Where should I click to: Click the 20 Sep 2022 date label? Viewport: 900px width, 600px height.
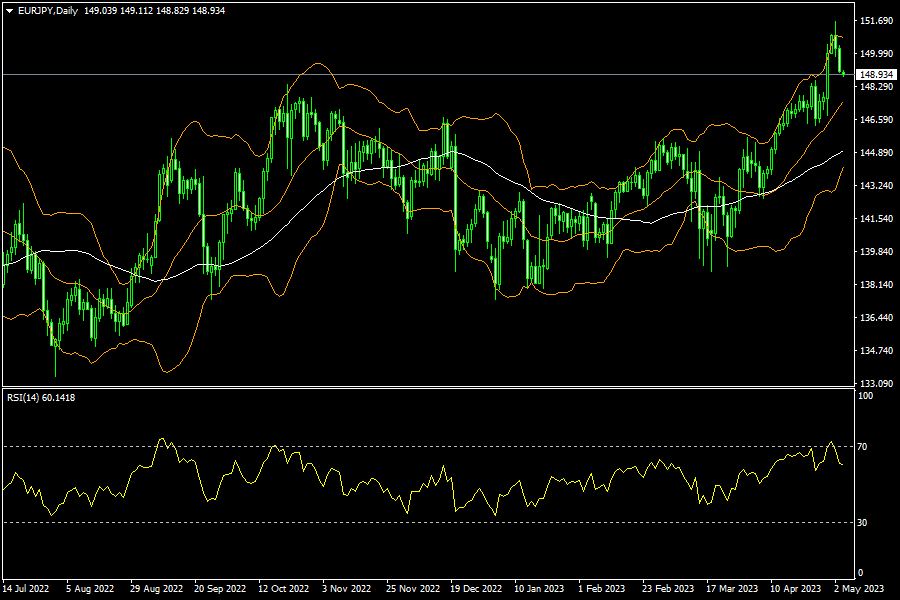(x=220, y=589)
